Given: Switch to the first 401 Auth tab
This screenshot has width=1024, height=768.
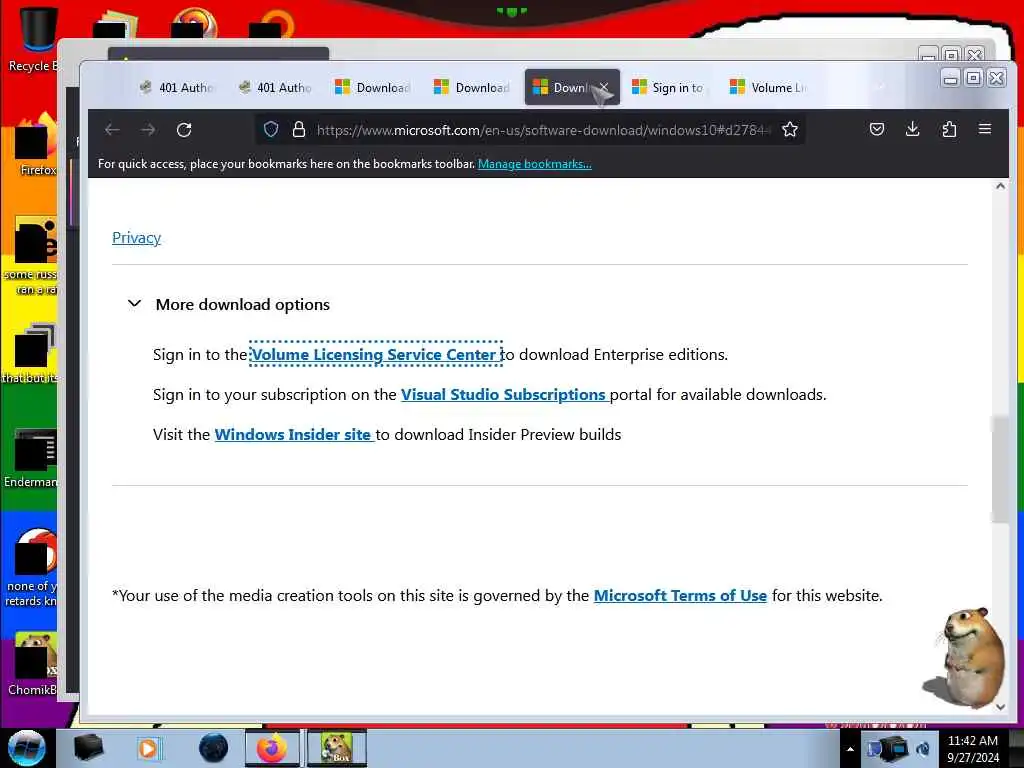Looking at the screenshot, I should click(x=176, y=88).
